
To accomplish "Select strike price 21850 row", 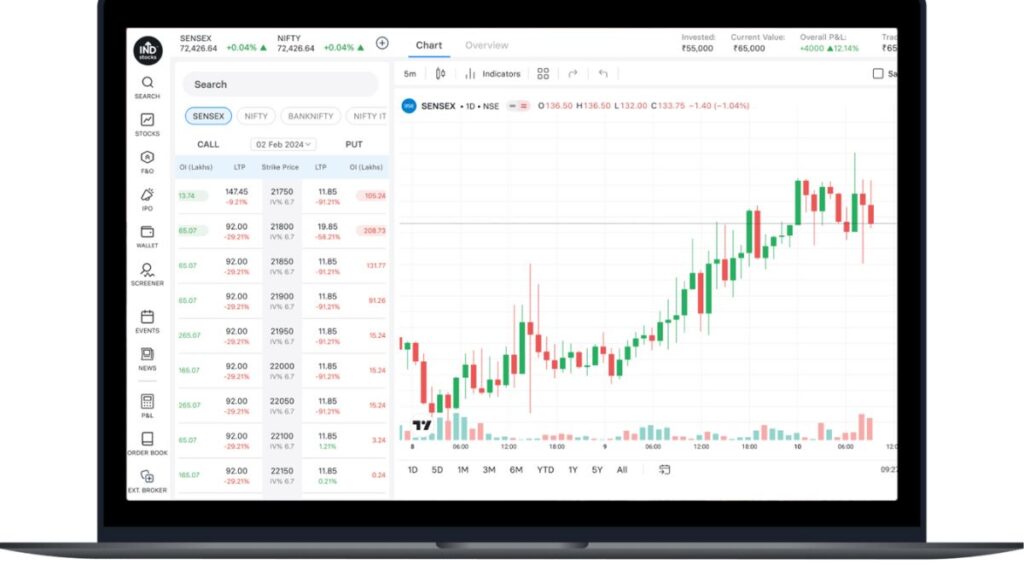I will click(x=281, y=266).
